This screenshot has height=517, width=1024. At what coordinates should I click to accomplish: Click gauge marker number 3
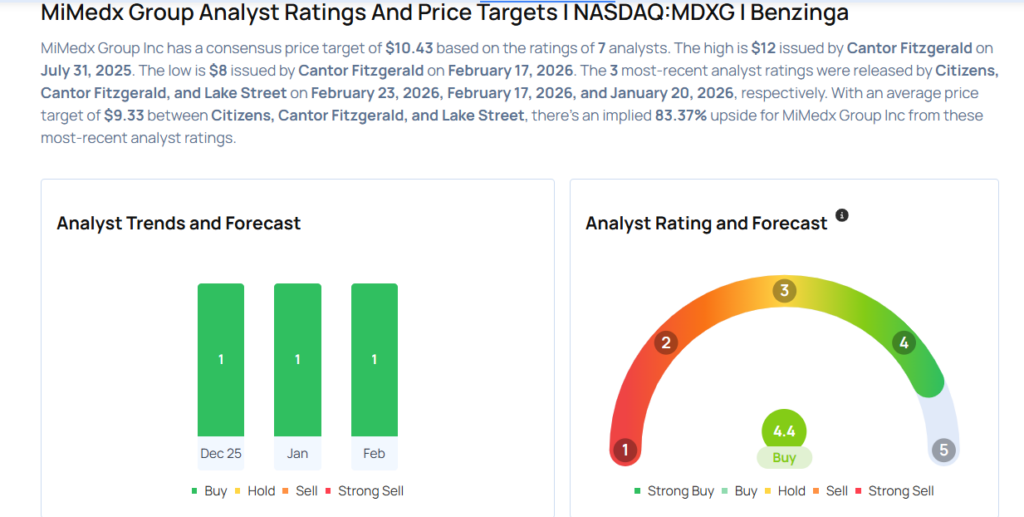point(785,291)
